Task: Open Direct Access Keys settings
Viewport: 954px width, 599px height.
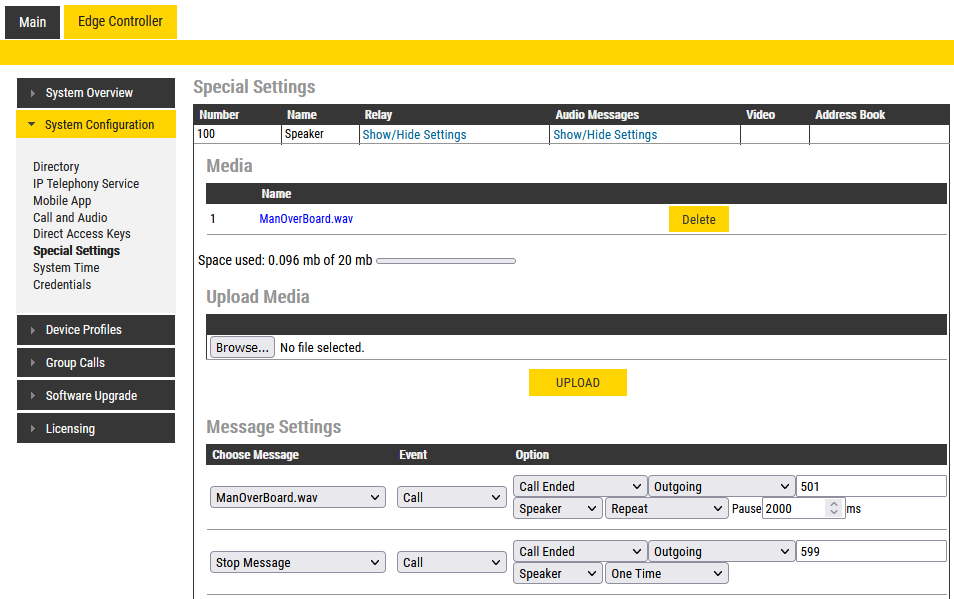Action: click(x=82, y=234)
